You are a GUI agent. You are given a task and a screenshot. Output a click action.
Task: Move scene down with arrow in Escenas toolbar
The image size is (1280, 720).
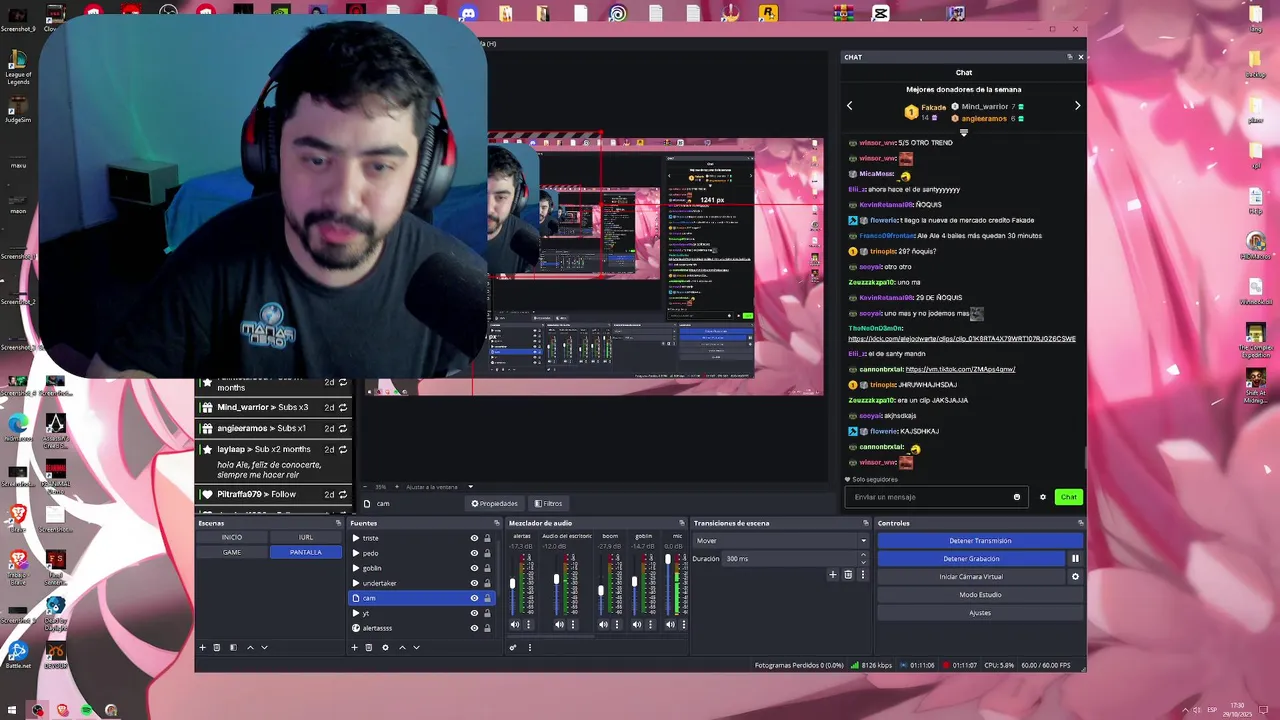(x=264, y=647)
